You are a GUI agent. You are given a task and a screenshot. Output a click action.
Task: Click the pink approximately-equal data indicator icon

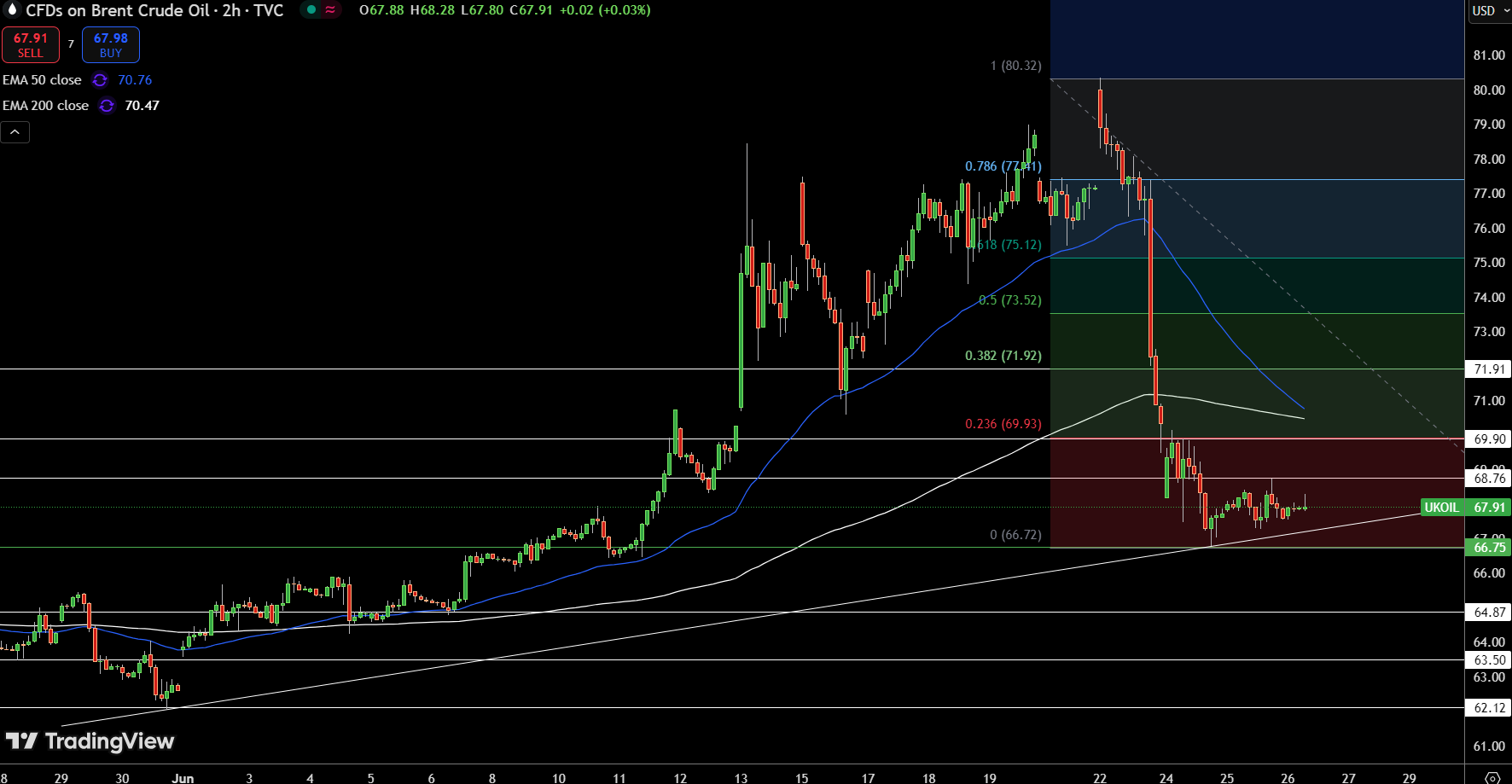click(x=330, y=10)
